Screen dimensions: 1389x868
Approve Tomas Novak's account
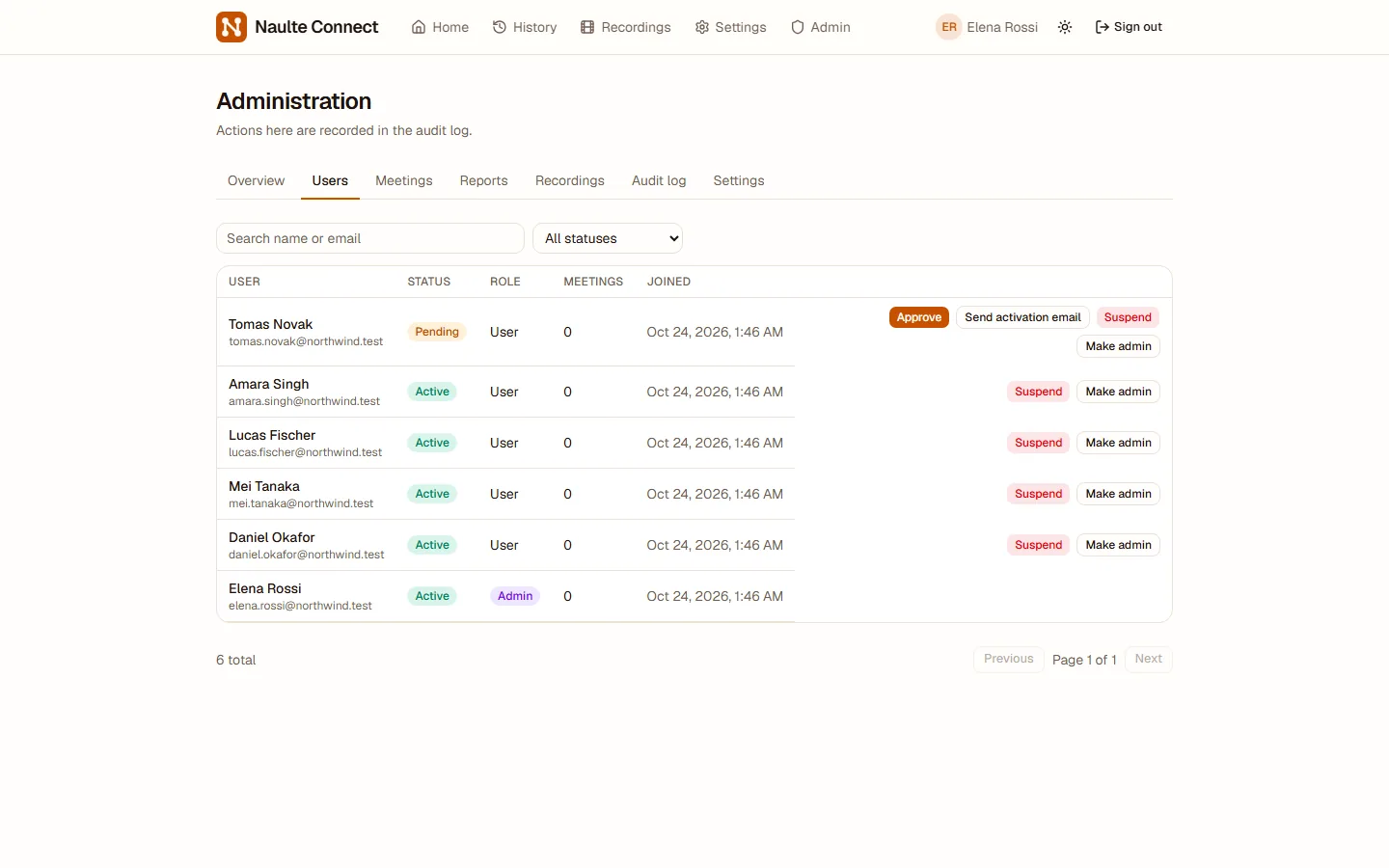[x=919, y=317]
